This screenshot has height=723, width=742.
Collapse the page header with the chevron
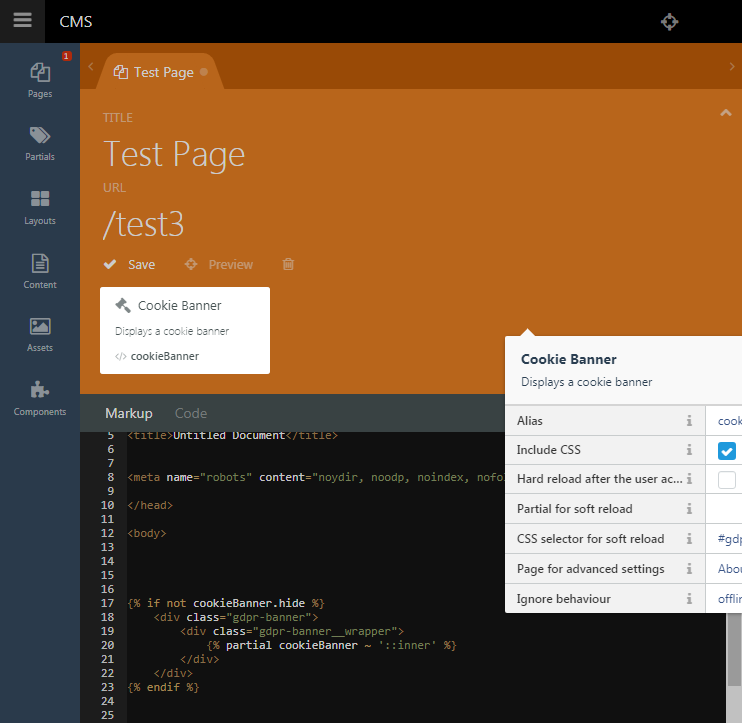pos(725,113)
